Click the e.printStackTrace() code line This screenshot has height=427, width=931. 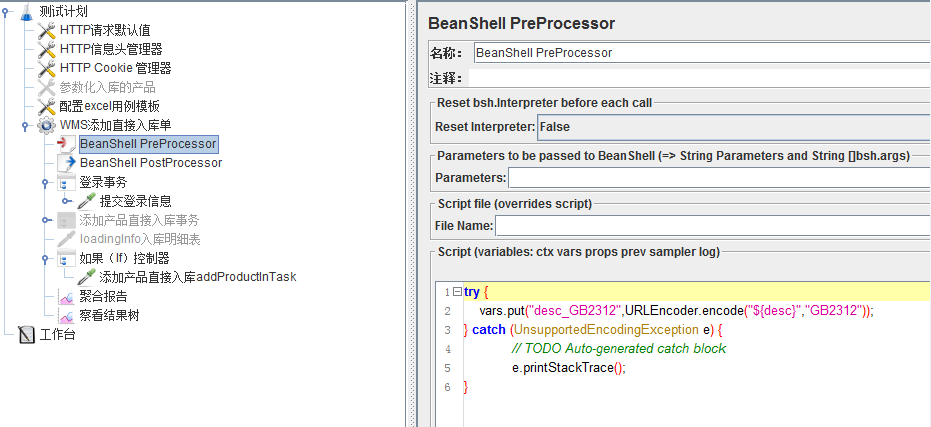coord(569,368)
